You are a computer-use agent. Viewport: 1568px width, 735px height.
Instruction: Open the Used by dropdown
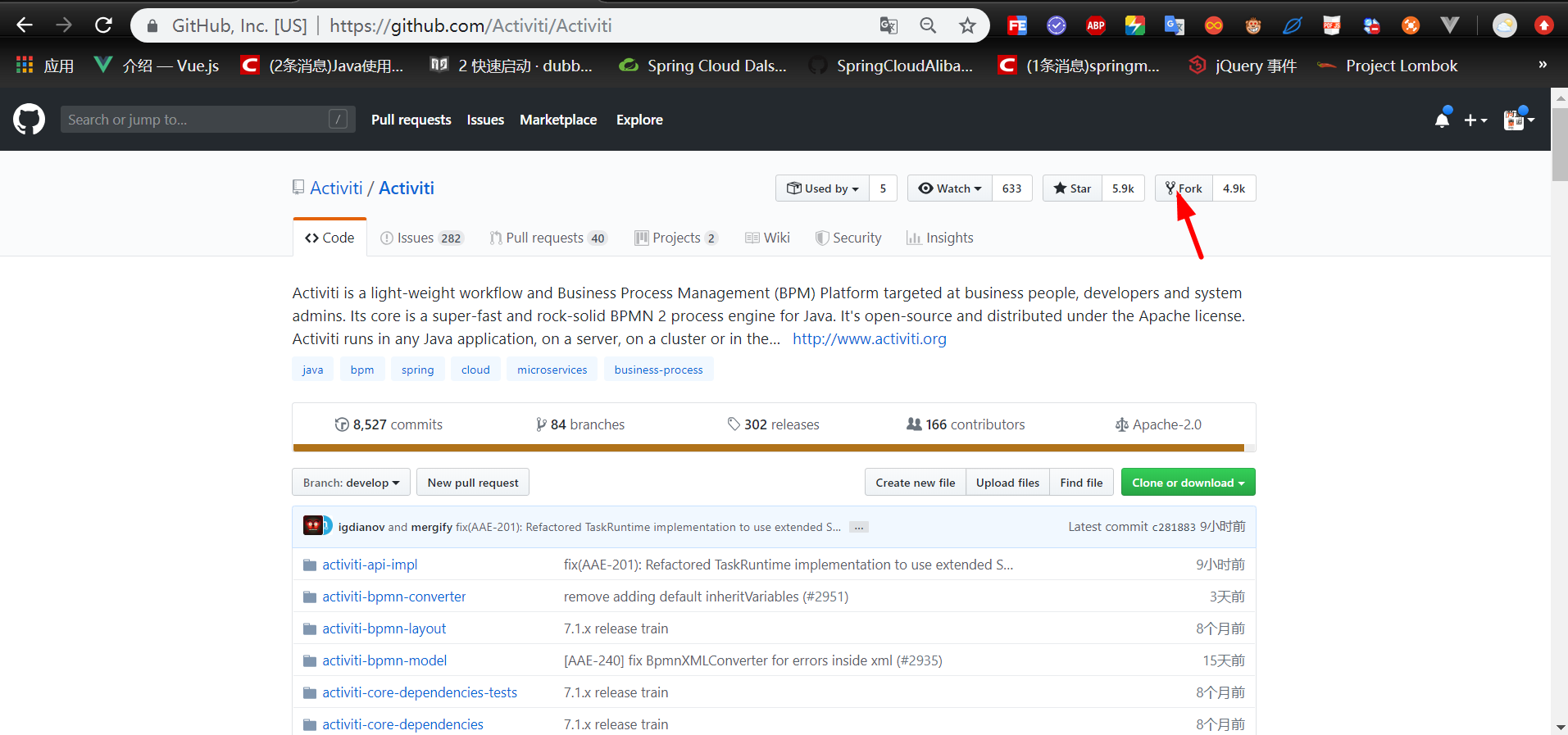823,188
